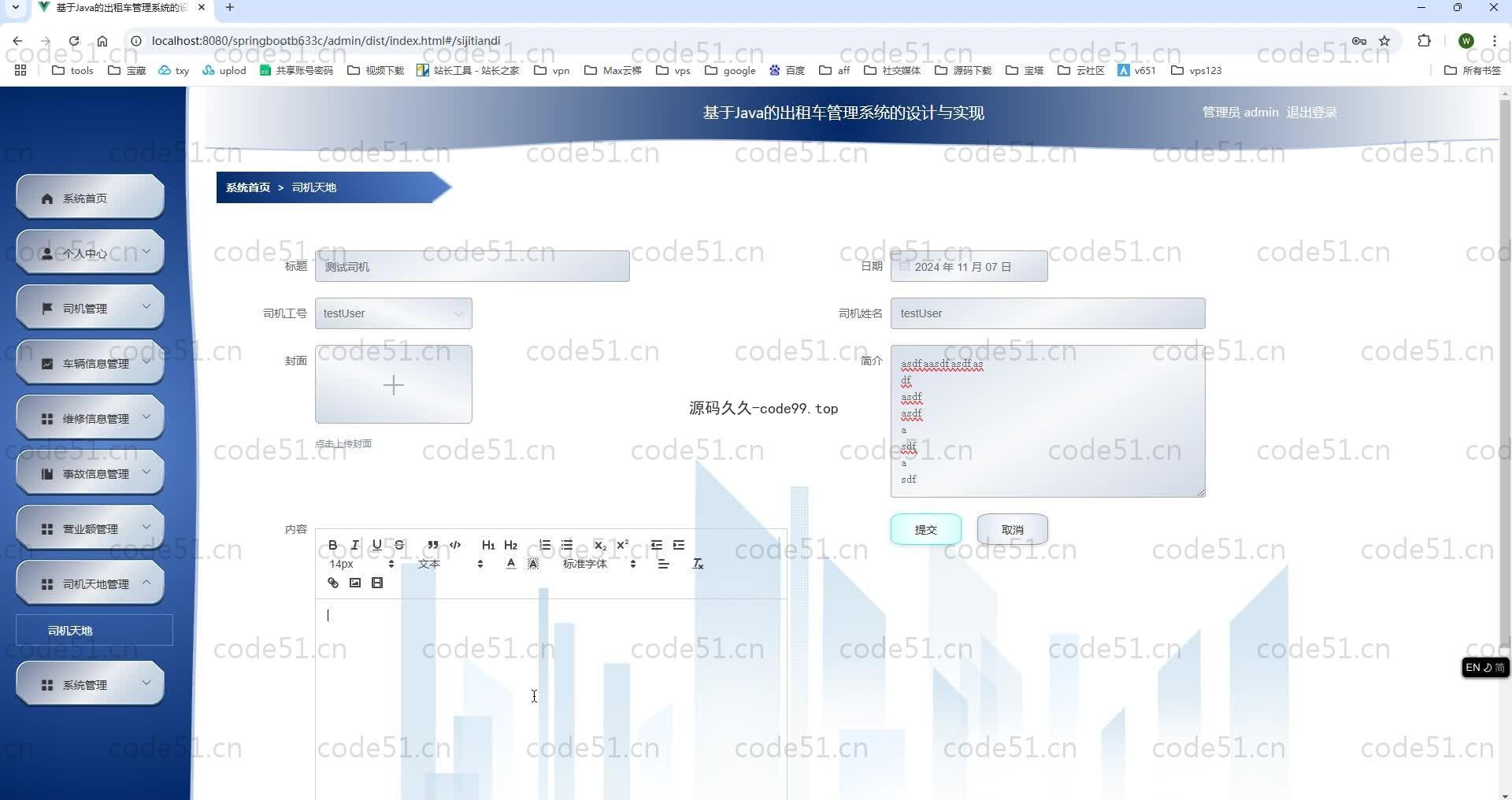
Task: Open the 文本 paragraph style dropdown
Action: coord(450,564)
